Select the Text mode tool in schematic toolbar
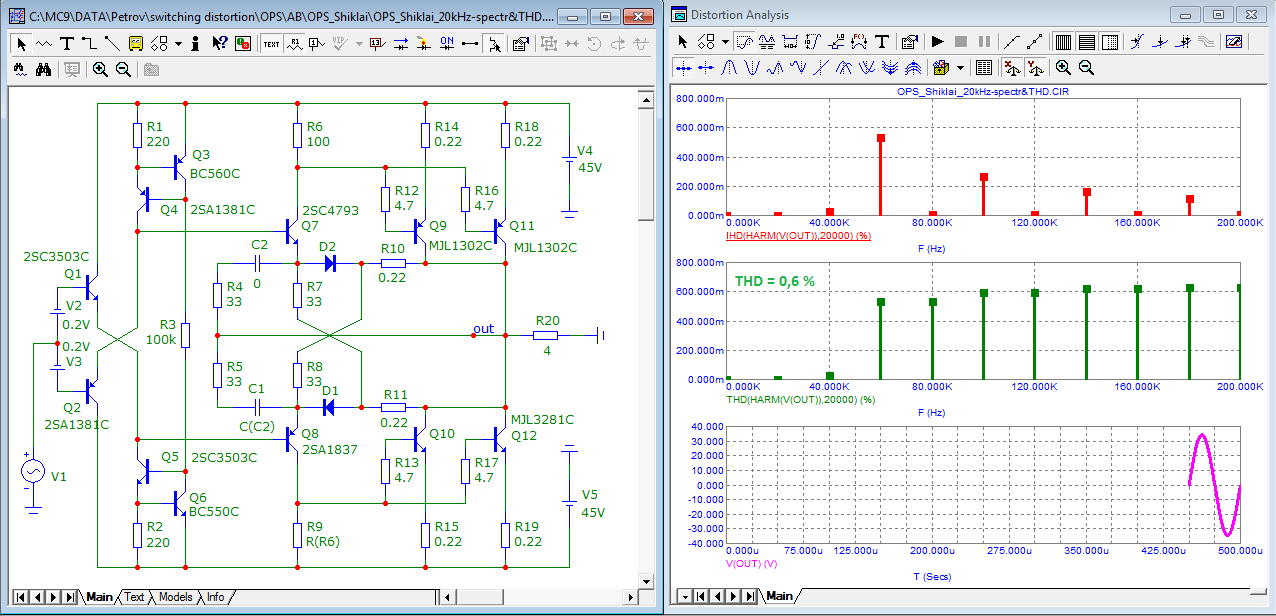 point(67,44)
